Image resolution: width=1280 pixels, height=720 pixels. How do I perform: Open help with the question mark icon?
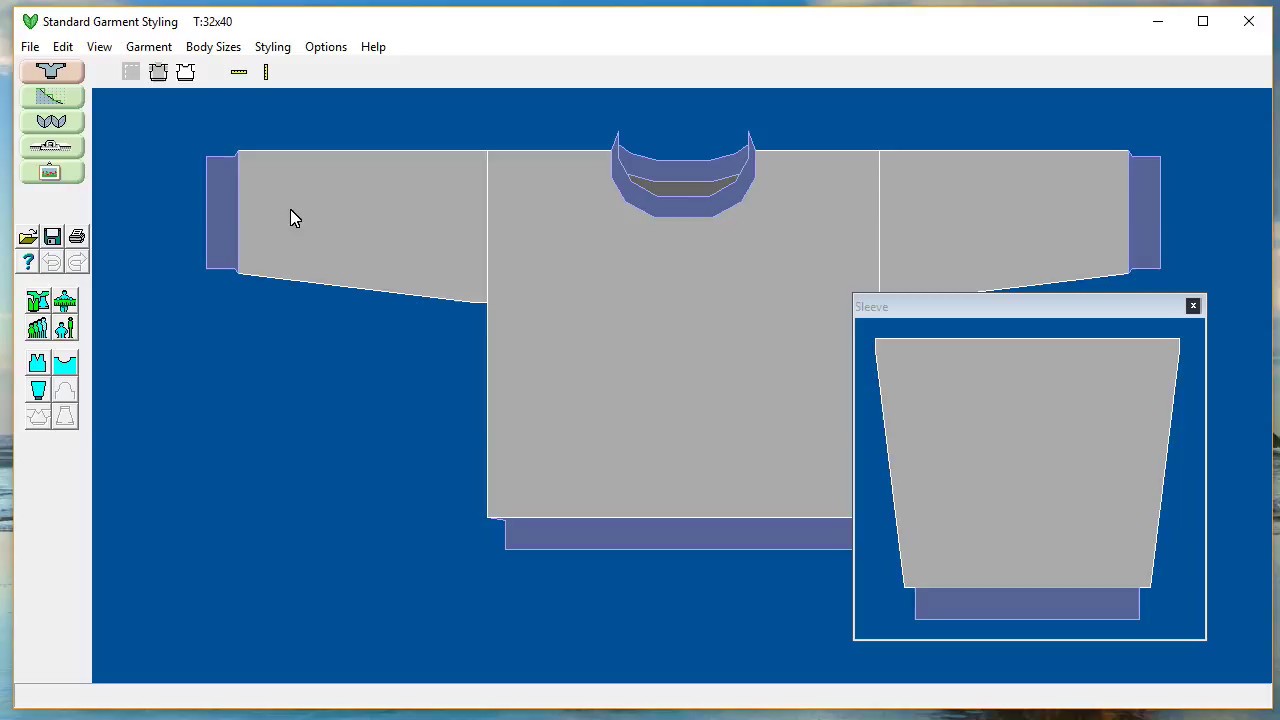click(x=28, y=262)
